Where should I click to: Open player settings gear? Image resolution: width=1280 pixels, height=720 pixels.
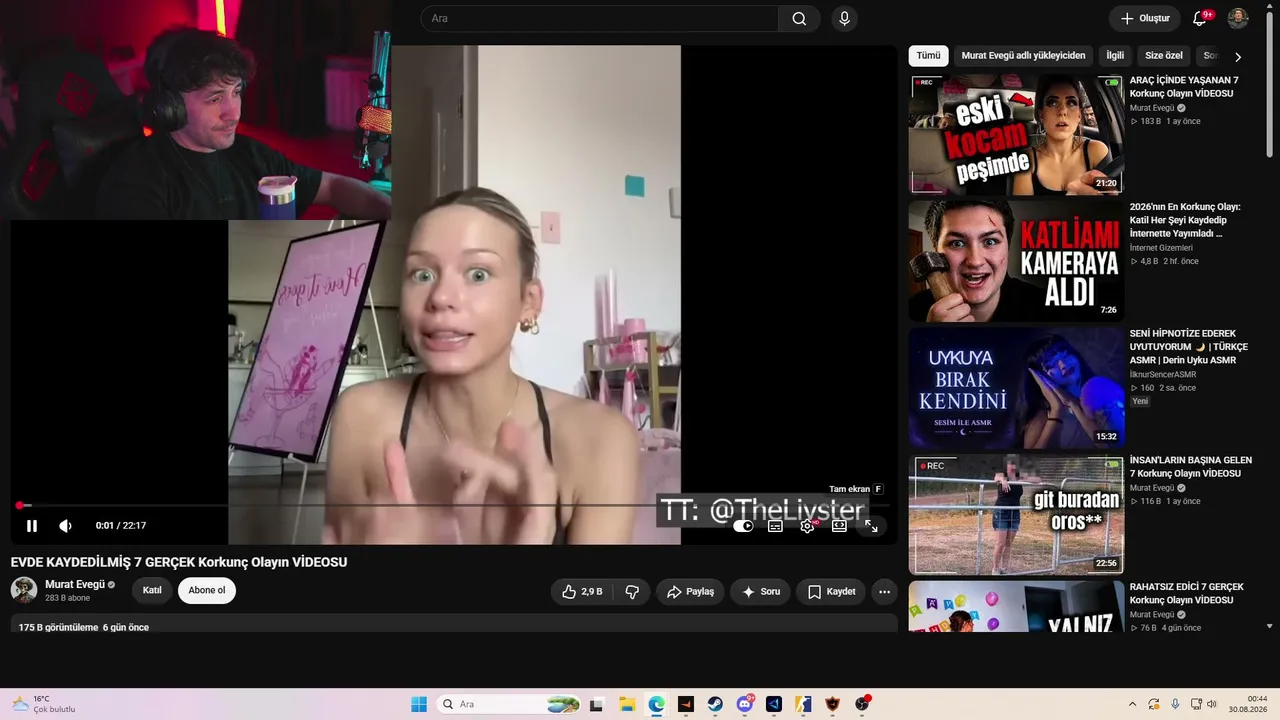click(x=807, y=526)
